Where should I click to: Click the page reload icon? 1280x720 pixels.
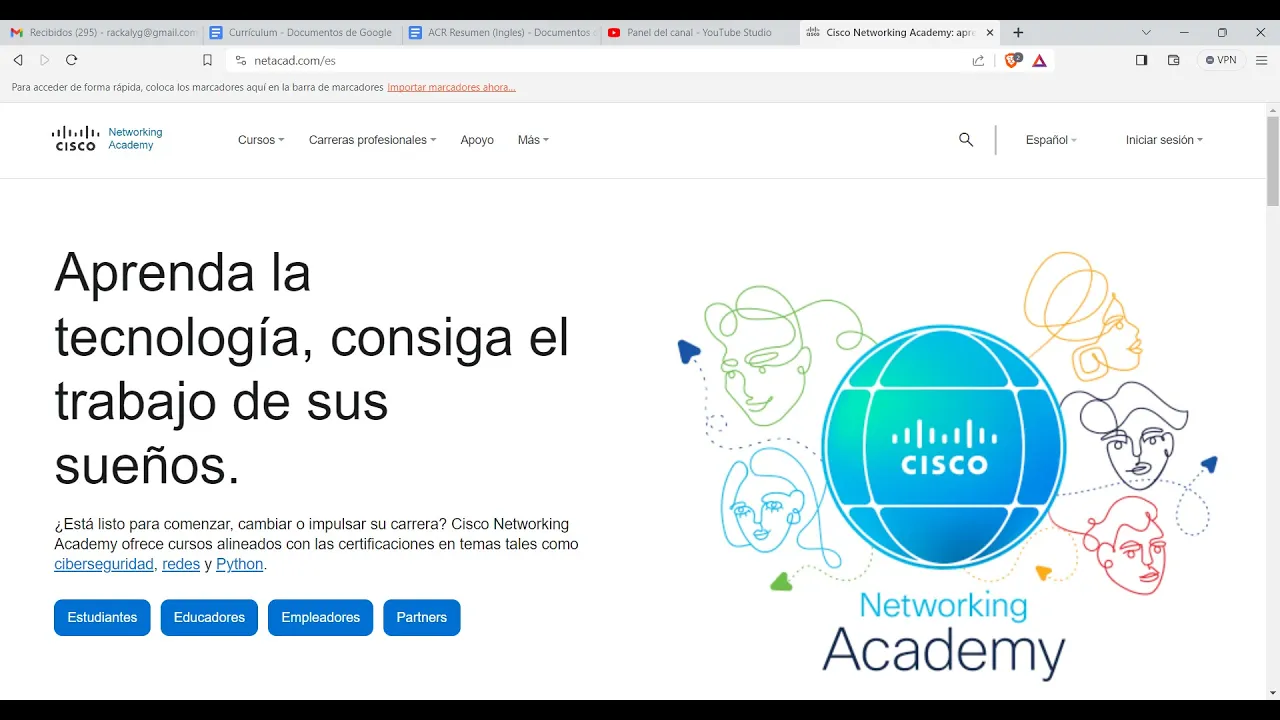(71, 60)
